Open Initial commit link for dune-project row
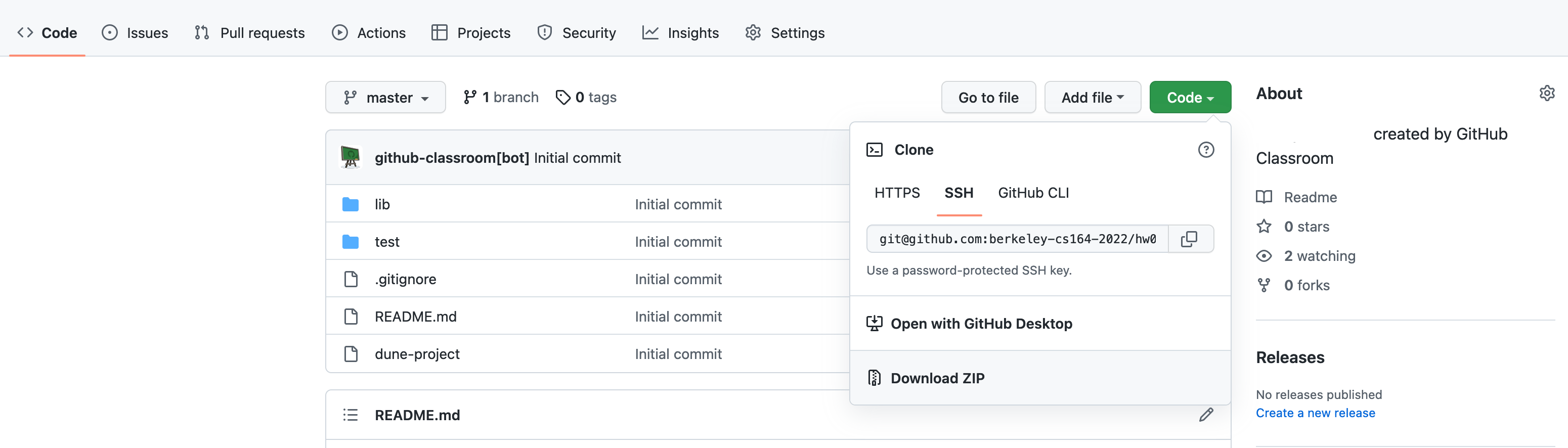 [678, 354]
